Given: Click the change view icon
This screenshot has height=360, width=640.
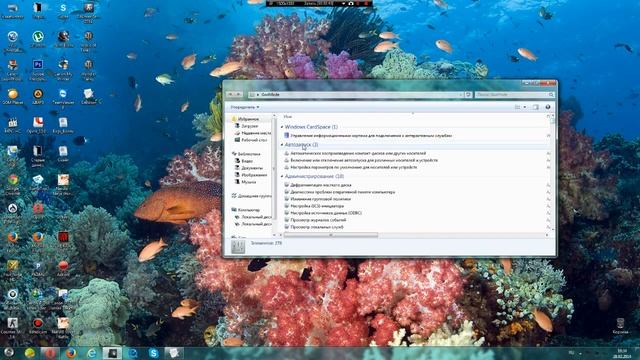Looking at the screenshot, I should 518,107.
